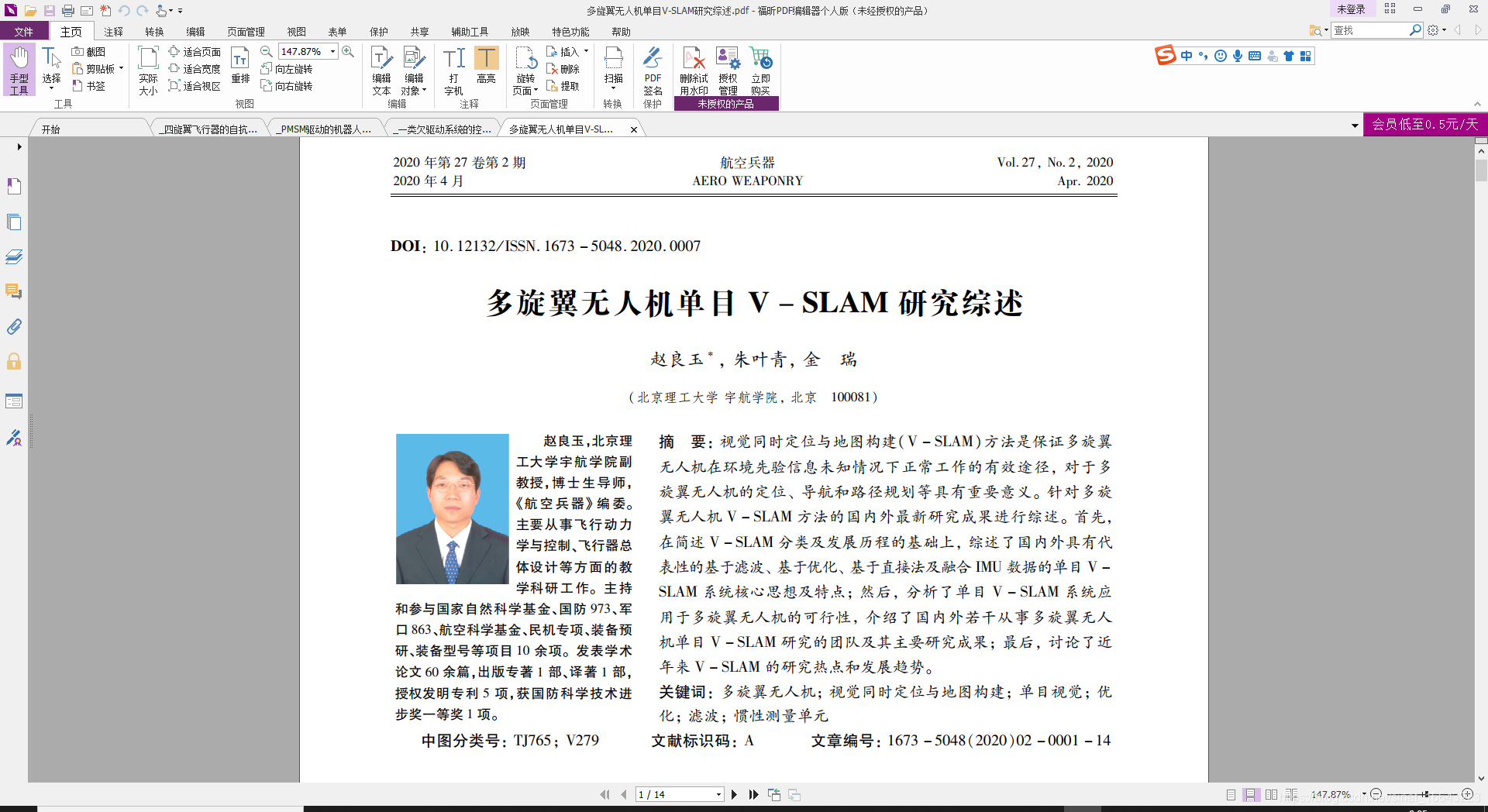Open the Security lock panel
Screen dimensions: 1488x812
click(x=14, y=361)
